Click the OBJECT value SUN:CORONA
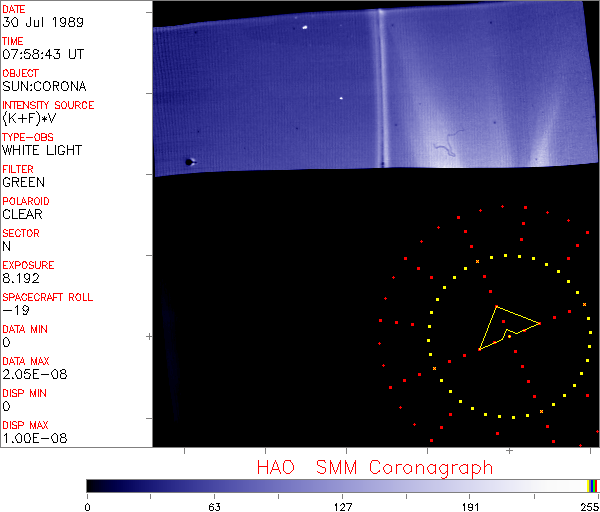600x512 pixels. (44, 86)
